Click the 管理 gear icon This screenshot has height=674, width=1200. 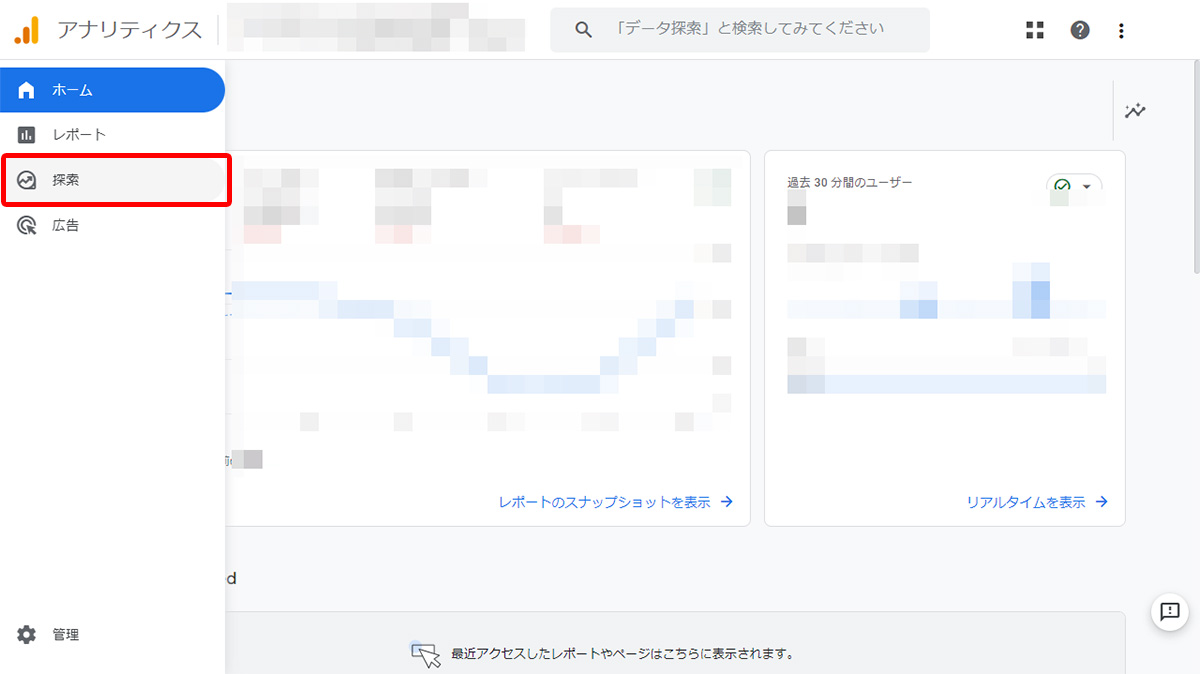click(x=27, y=634)
